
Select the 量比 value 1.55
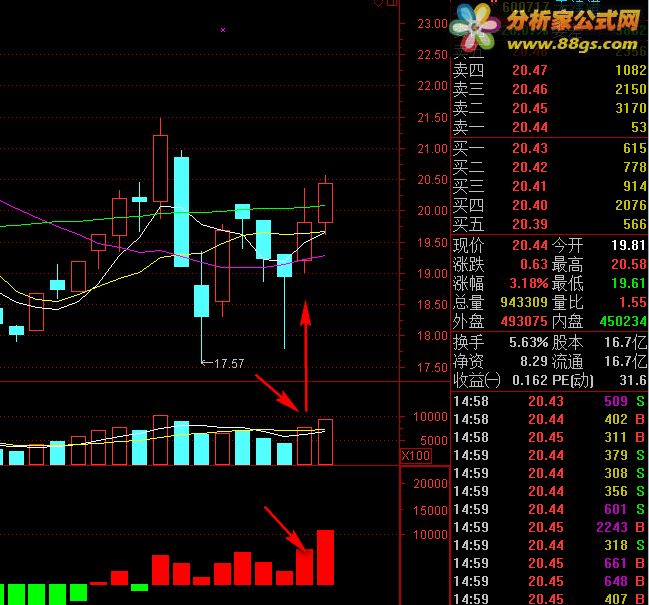tap(632, 302)
